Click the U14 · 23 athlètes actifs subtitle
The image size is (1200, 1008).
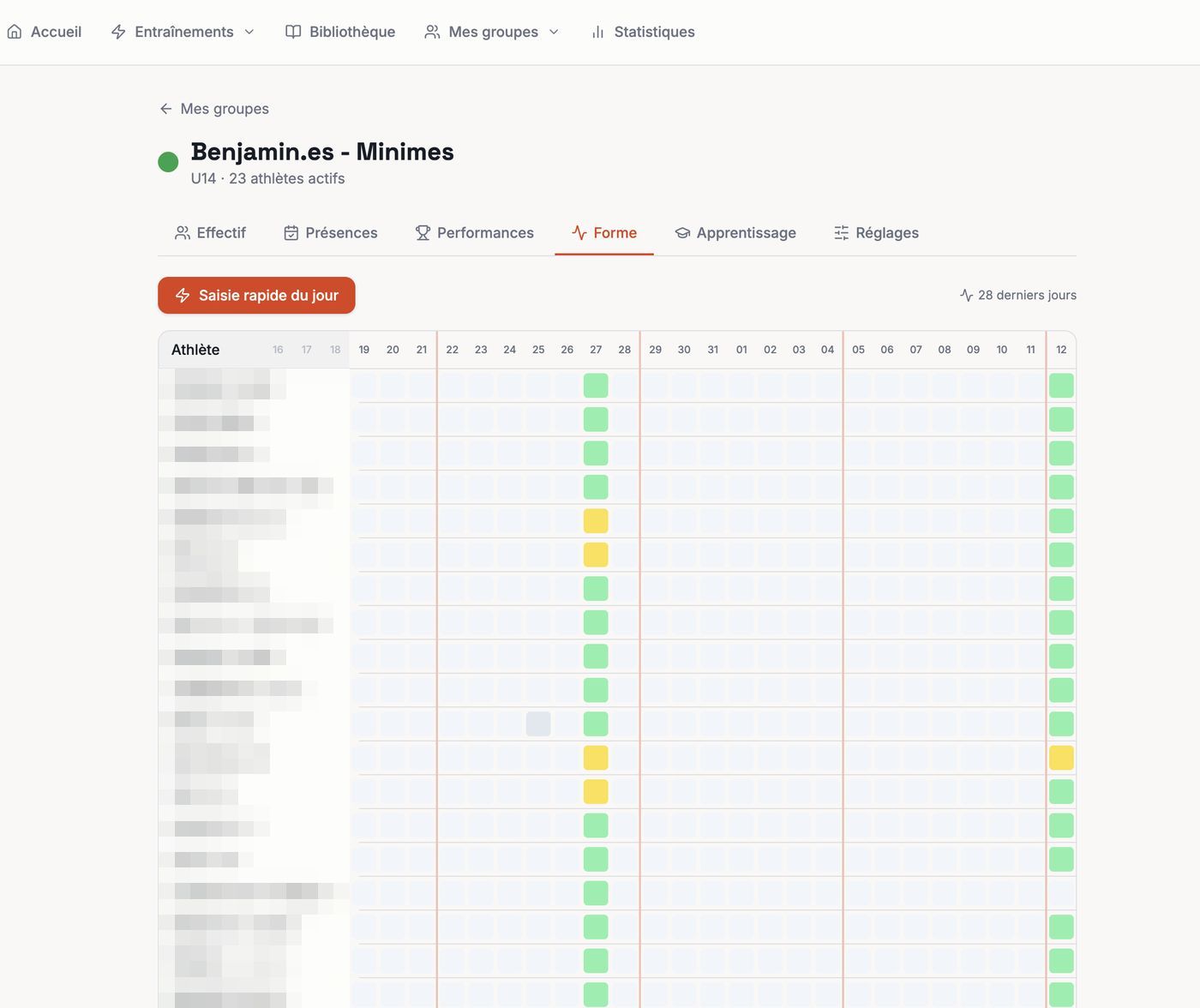pos(267,178)
